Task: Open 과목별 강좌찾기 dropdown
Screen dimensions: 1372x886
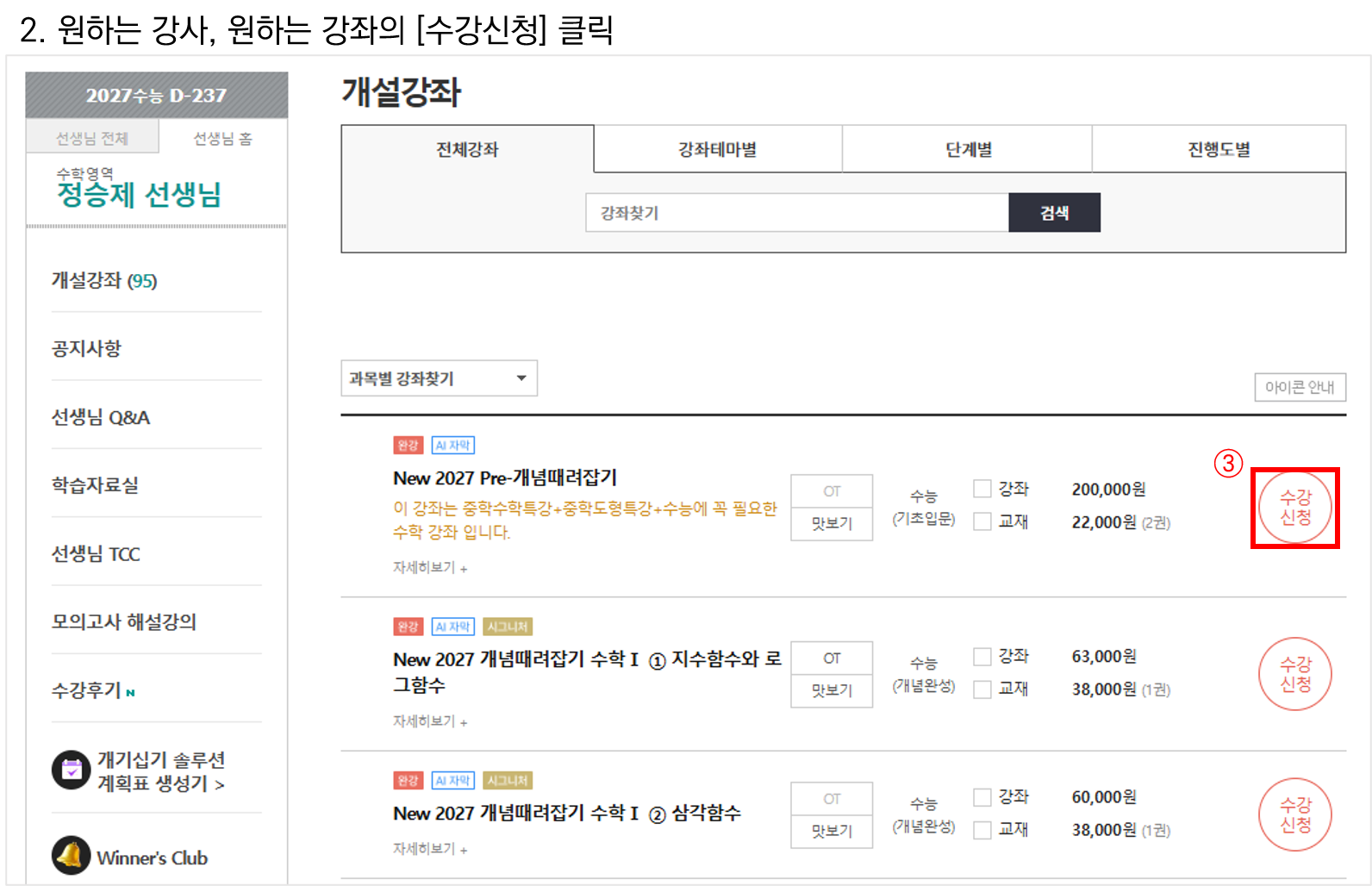Action: coord(439,378)
